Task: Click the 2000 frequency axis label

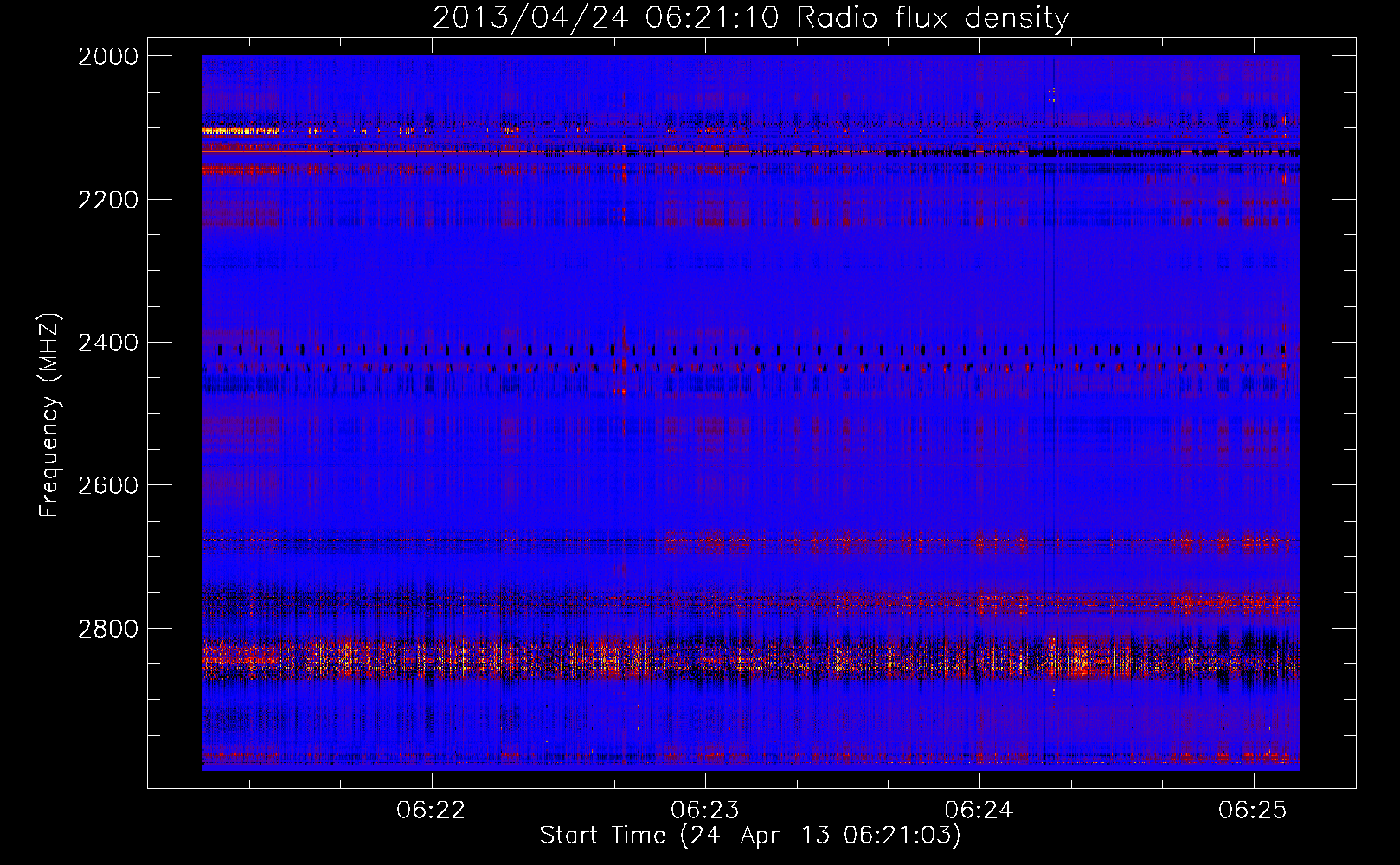Action: (x=108, y=56)
